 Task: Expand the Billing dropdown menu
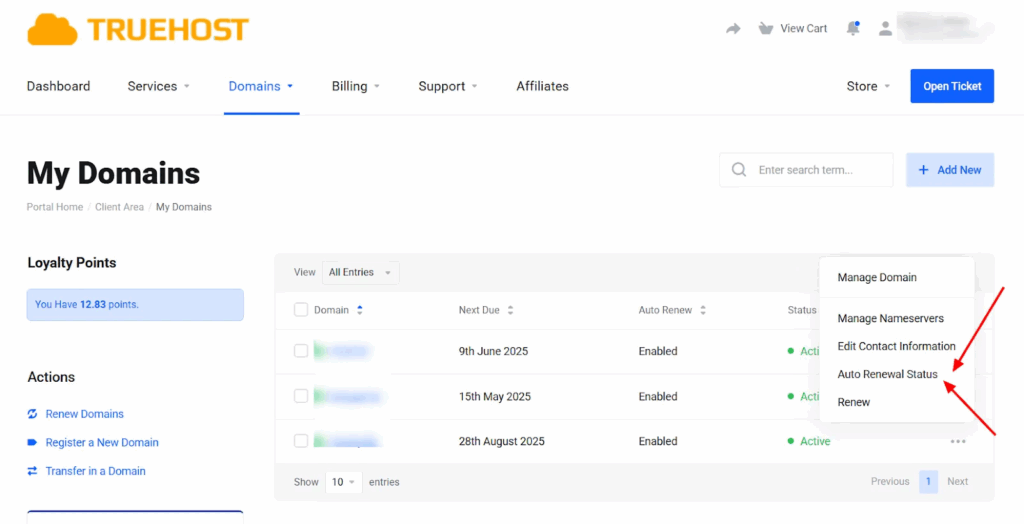[356, 86]
